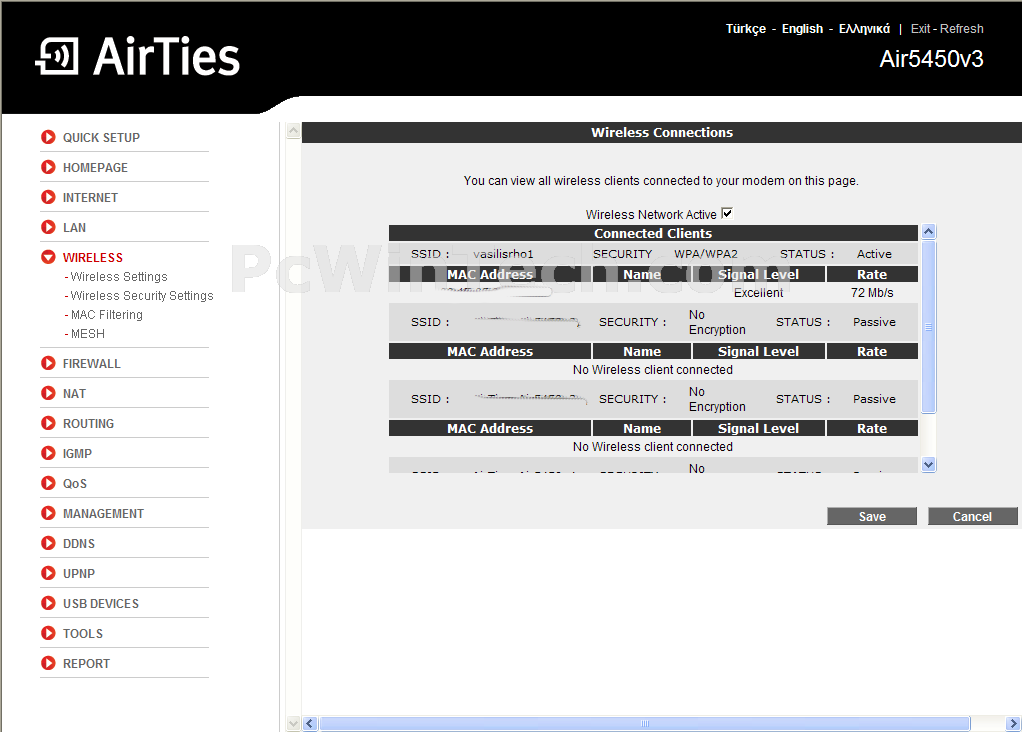Click the red arrow icon beside DDNS
1022x732 pixels.
pyautogui.click(x=48, y=543)
